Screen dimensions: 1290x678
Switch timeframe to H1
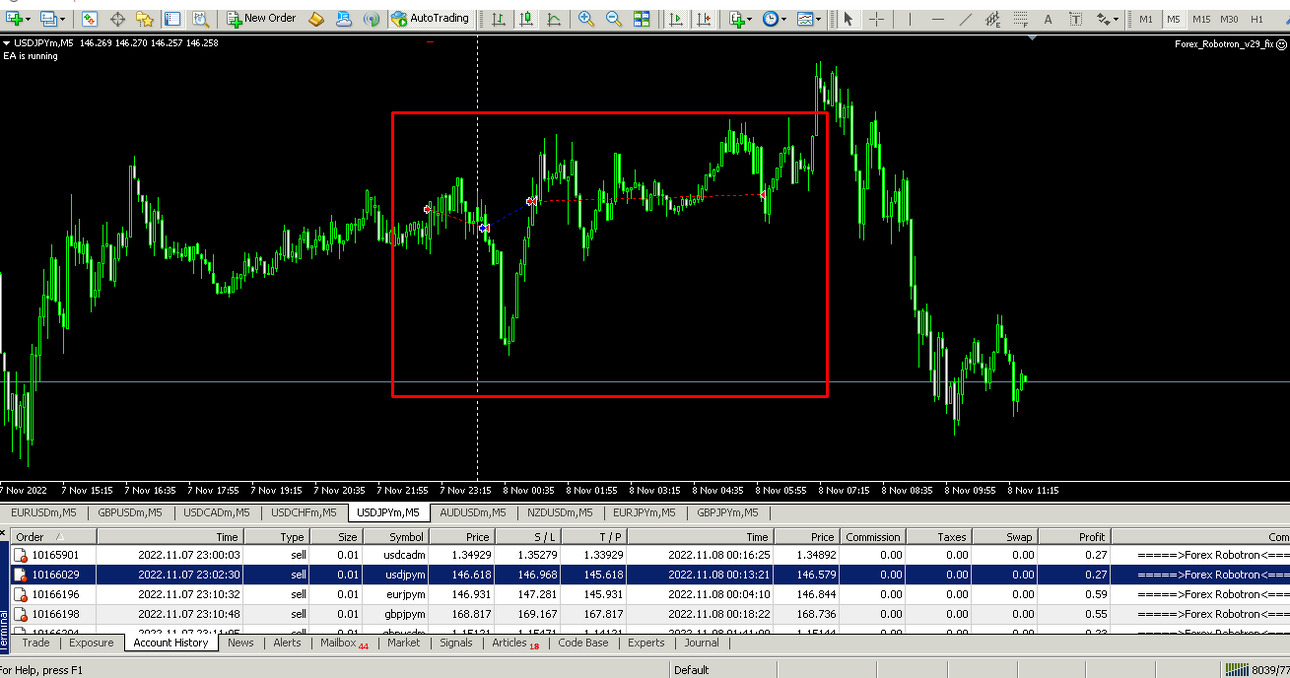click(1257, 19)
